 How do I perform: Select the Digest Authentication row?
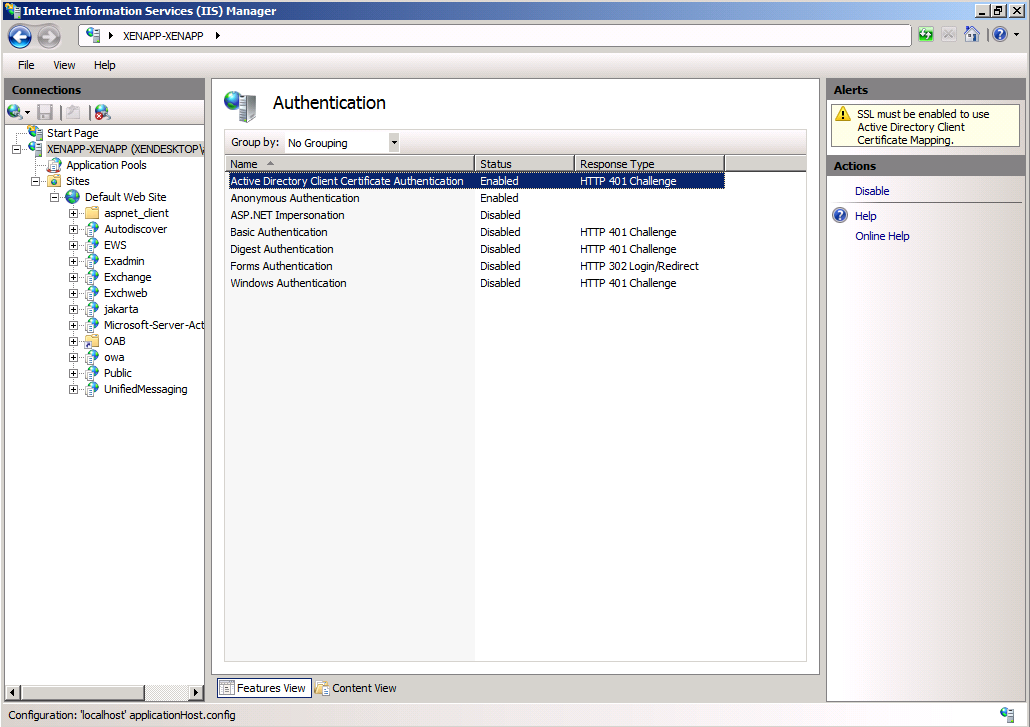point(476,250)
